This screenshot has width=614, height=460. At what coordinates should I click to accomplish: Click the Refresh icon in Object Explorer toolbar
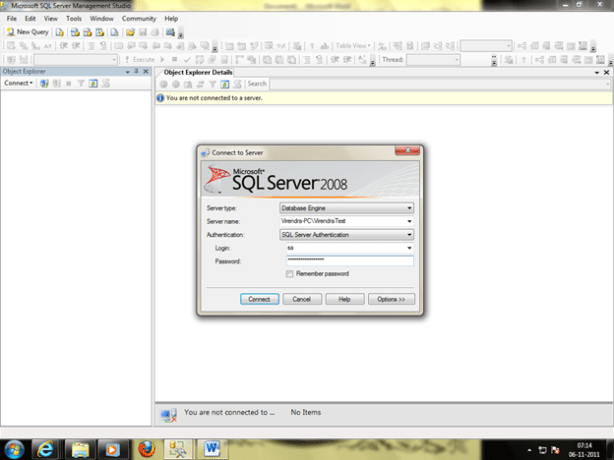(92, 84)
